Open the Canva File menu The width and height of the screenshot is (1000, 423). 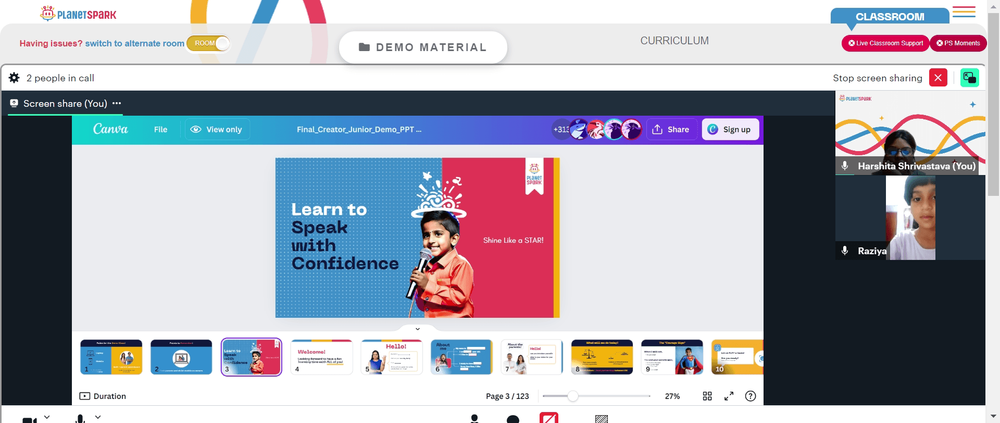tap(161, 130)
